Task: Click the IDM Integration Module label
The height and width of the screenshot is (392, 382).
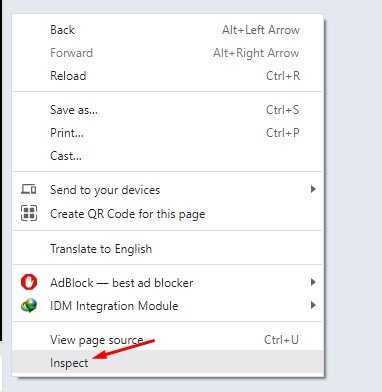Action: pos(114,306)
